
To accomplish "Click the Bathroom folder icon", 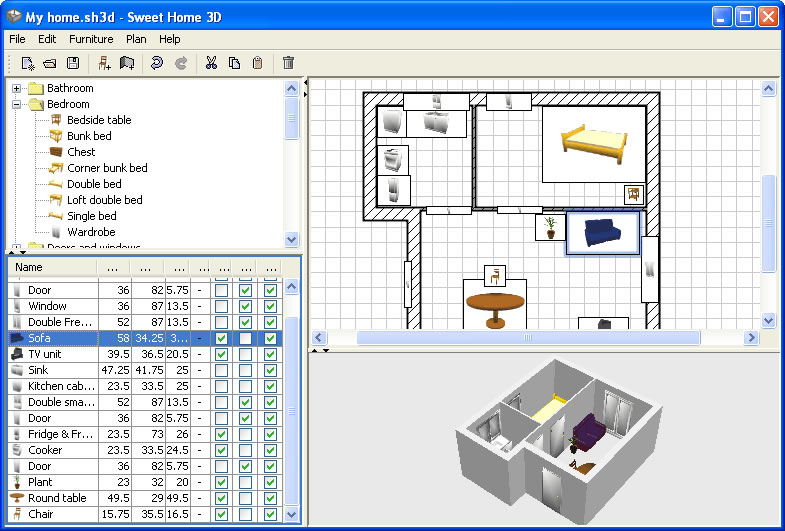I will click(36, 88).
